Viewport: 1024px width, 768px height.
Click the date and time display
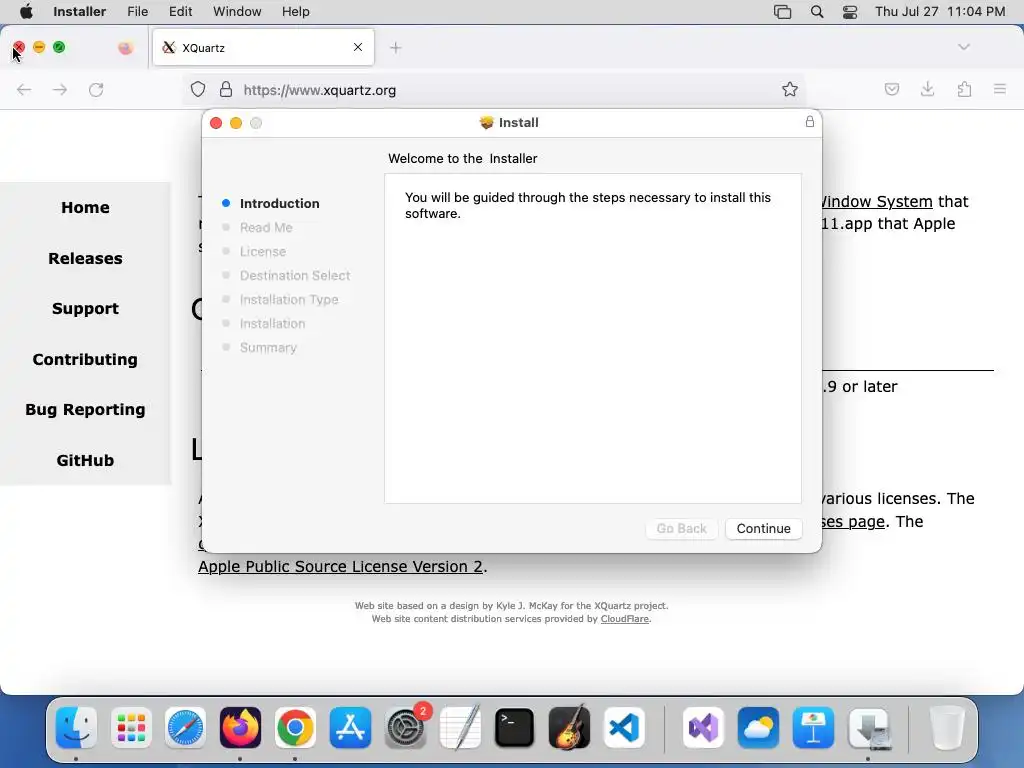click(x=940, y=11)
